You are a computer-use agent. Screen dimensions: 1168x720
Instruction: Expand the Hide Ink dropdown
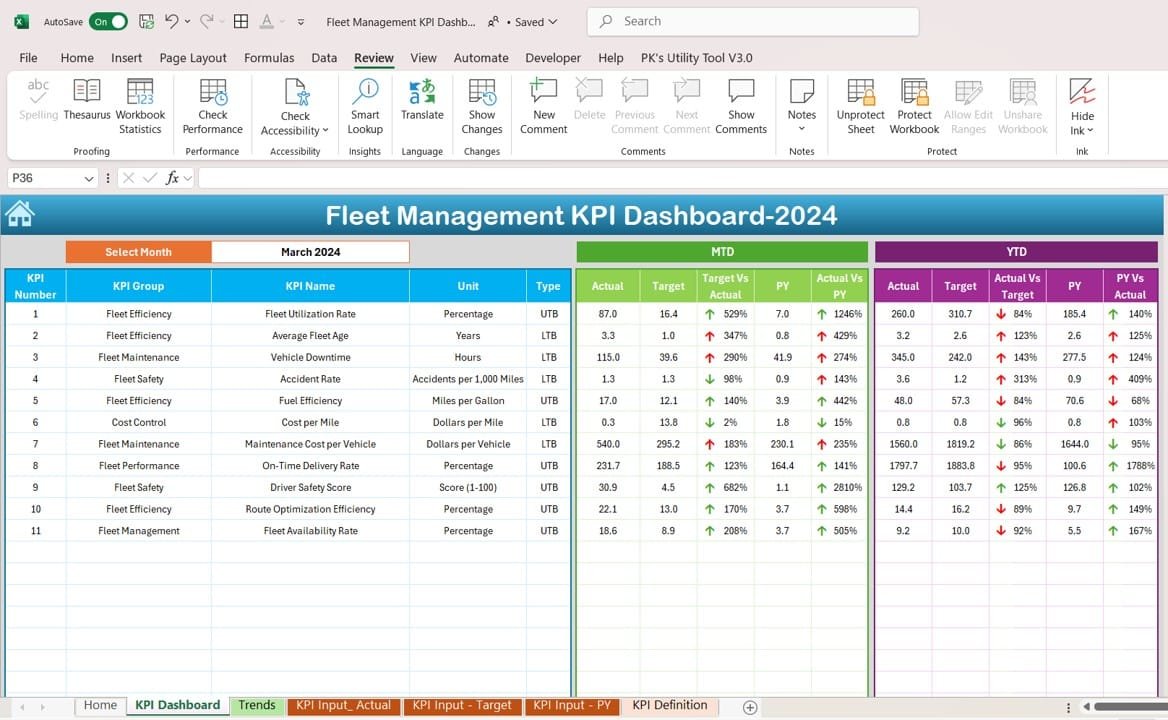coord(1089,131)
